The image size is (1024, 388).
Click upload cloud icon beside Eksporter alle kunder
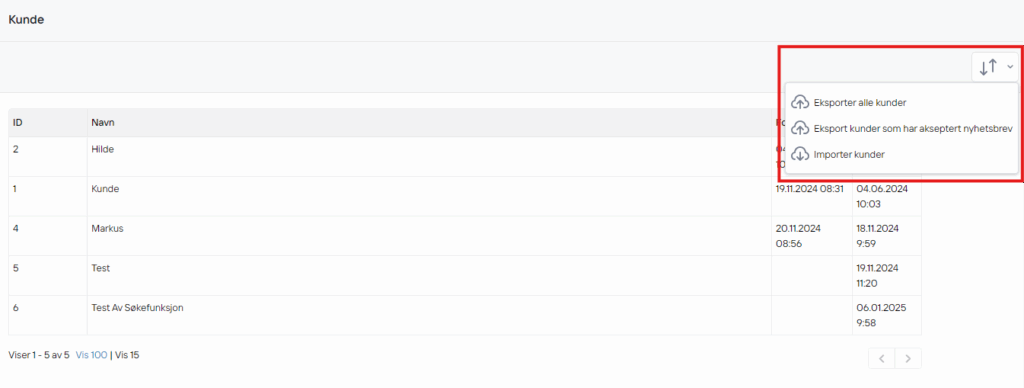[800, 103]
